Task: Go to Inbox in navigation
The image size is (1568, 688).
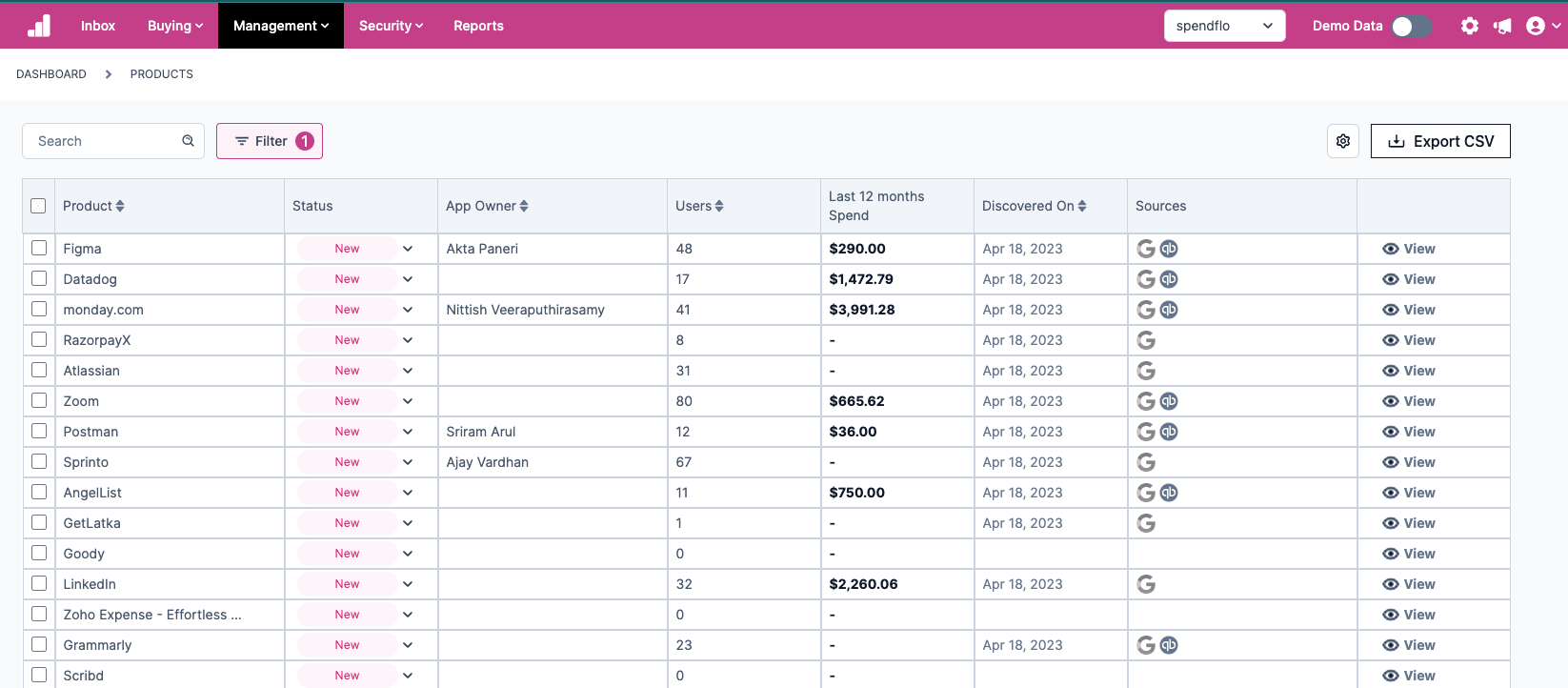Action: [98, 26]
